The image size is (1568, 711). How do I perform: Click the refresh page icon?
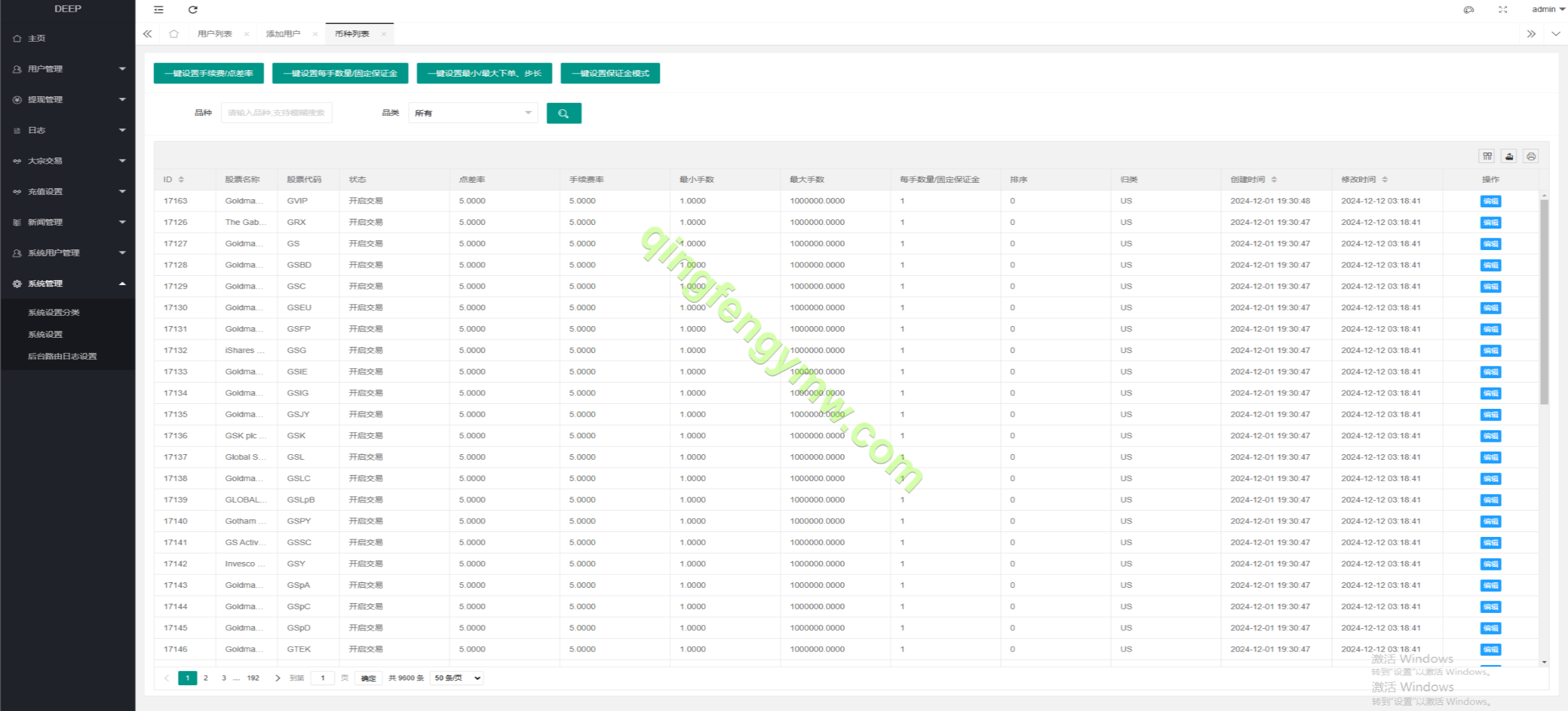(193, 9)
